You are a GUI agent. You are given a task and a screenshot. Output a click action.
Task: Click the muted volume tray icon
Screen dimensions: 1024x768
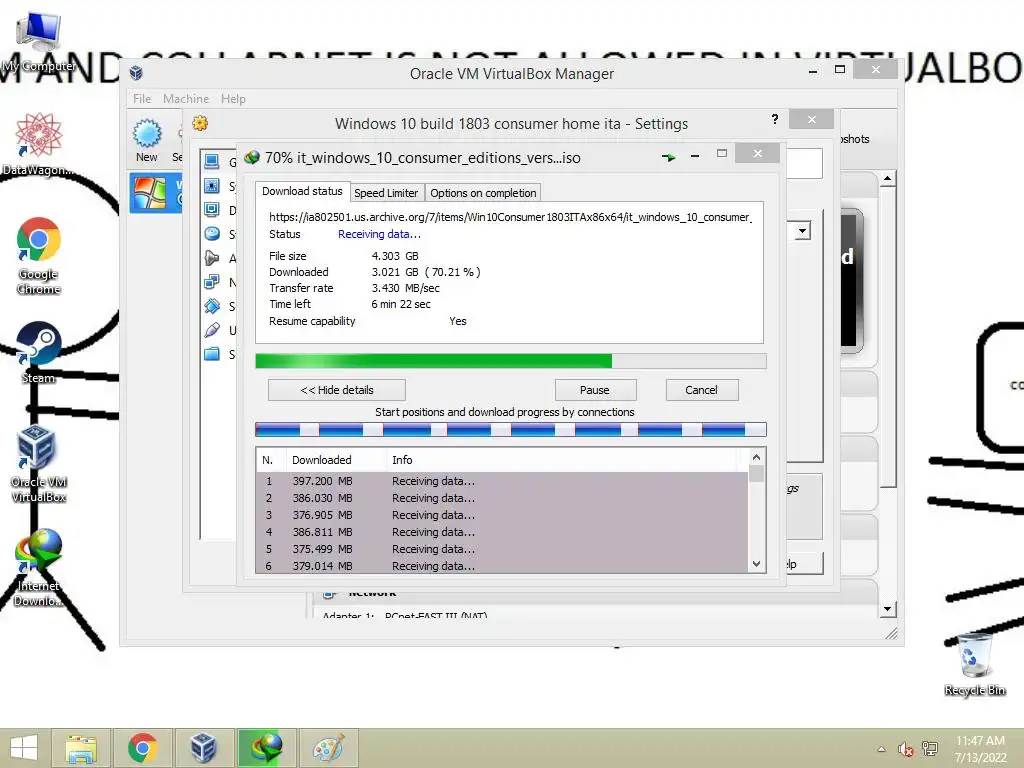click(905, 749)
